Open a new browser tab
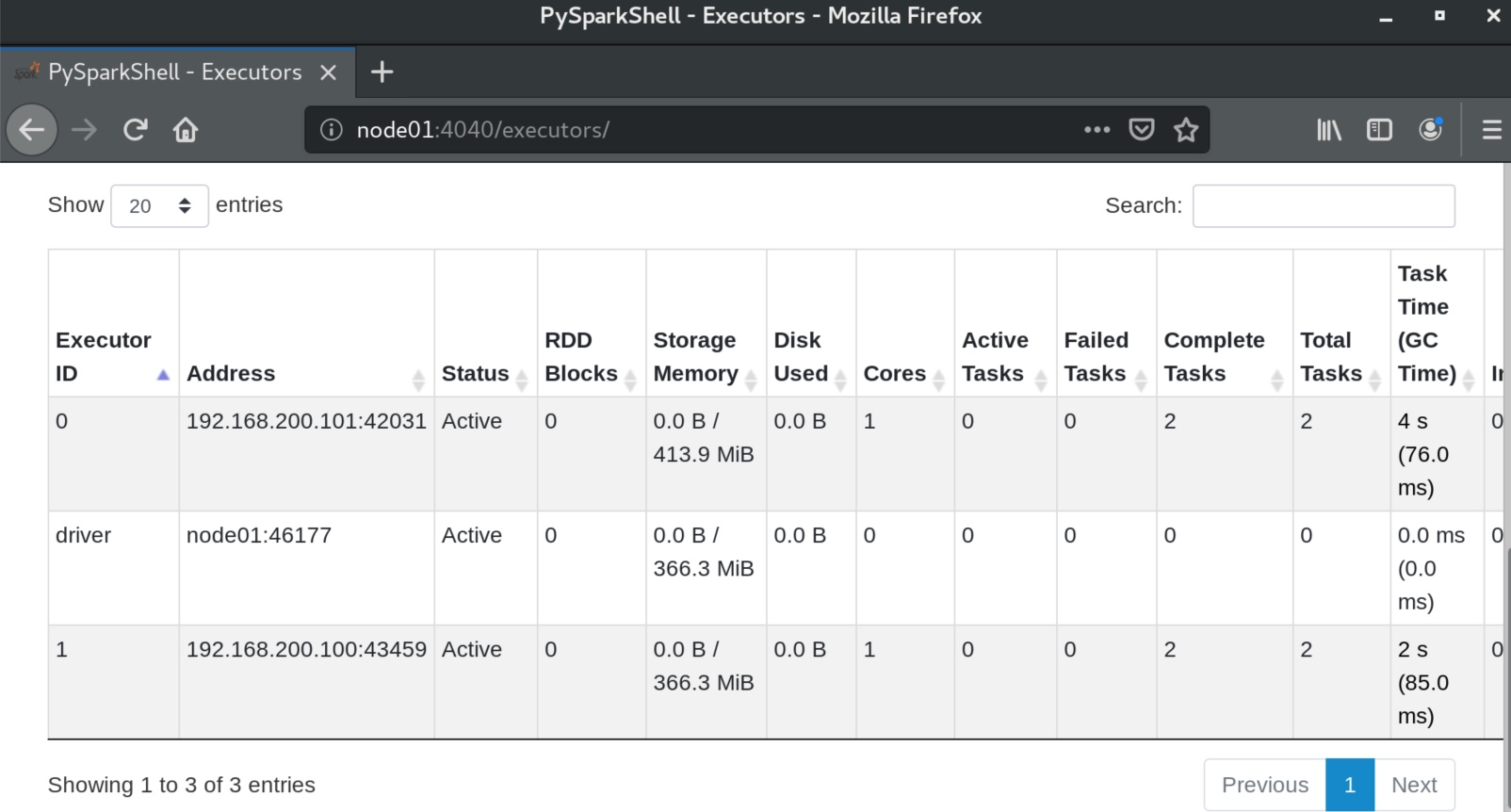The width and height of the screenshot is (1511, 812). (x=382, y=72)
